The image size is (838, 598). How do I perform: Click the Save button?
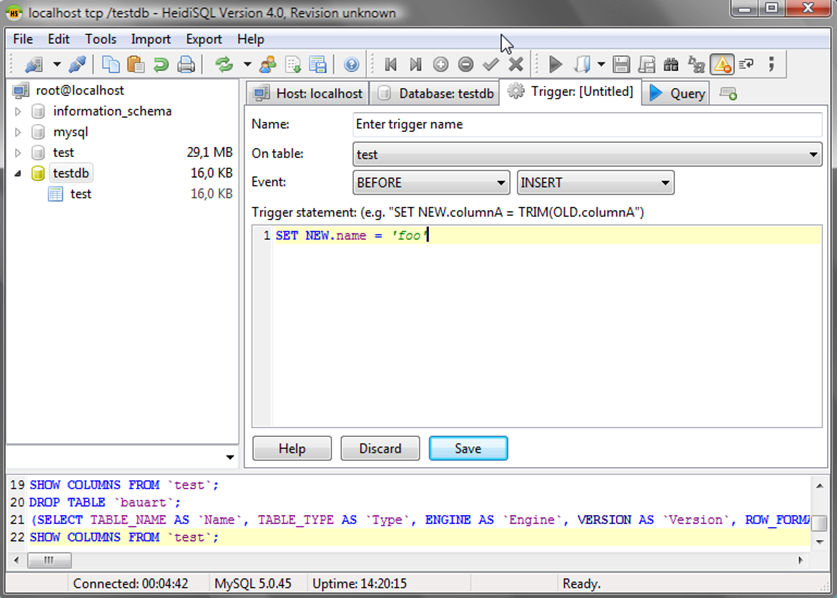click(x=468, y=449)
